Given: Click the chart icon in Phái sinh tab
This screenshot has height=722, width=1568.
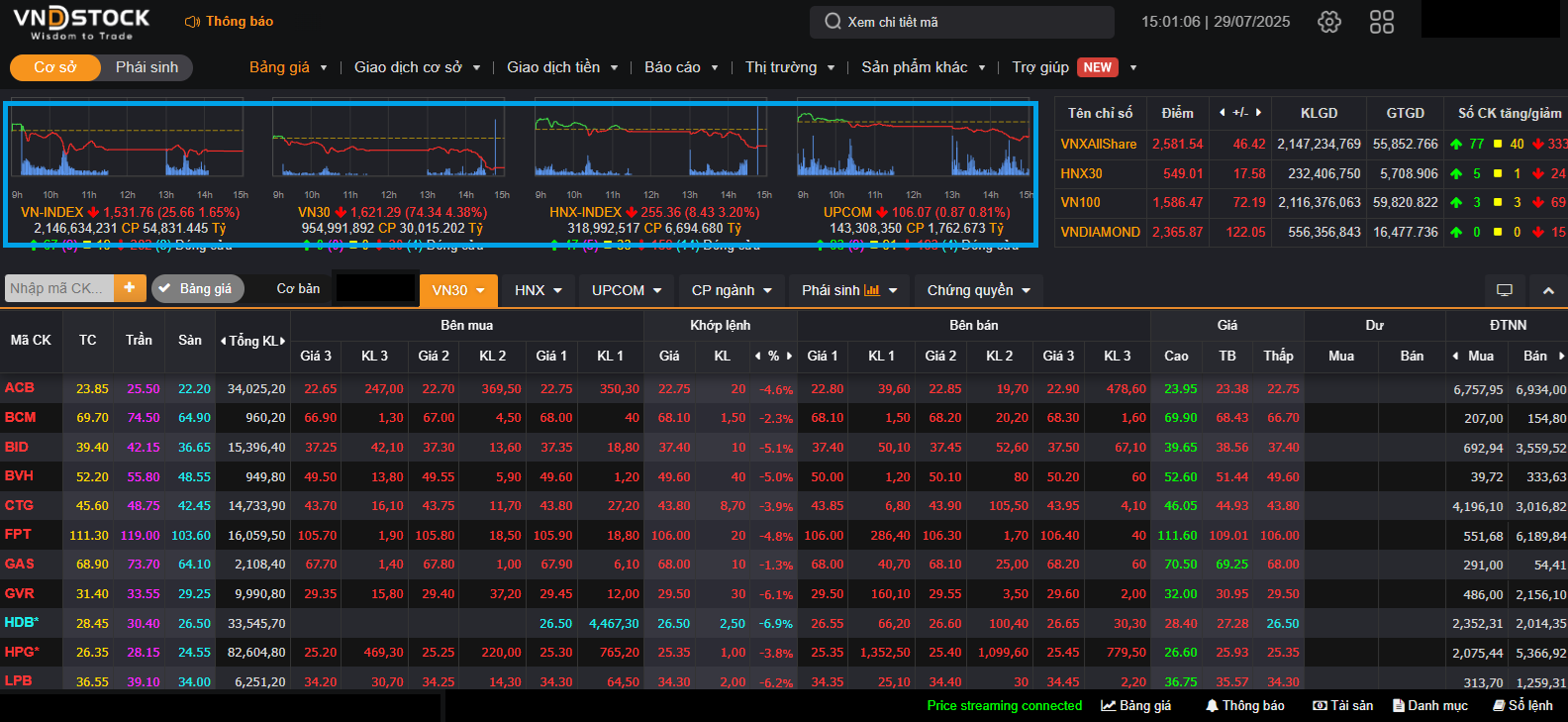Looking at the screenshot, I should pos(872,290).
